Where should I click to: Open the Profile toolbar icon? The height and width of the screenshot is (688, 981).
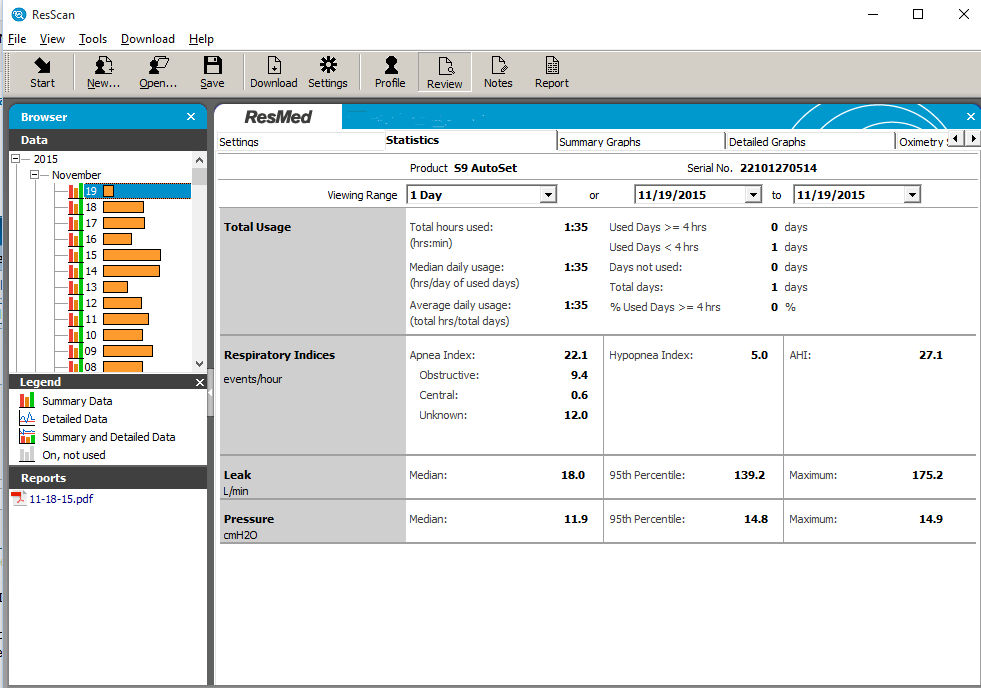(390, 73)
